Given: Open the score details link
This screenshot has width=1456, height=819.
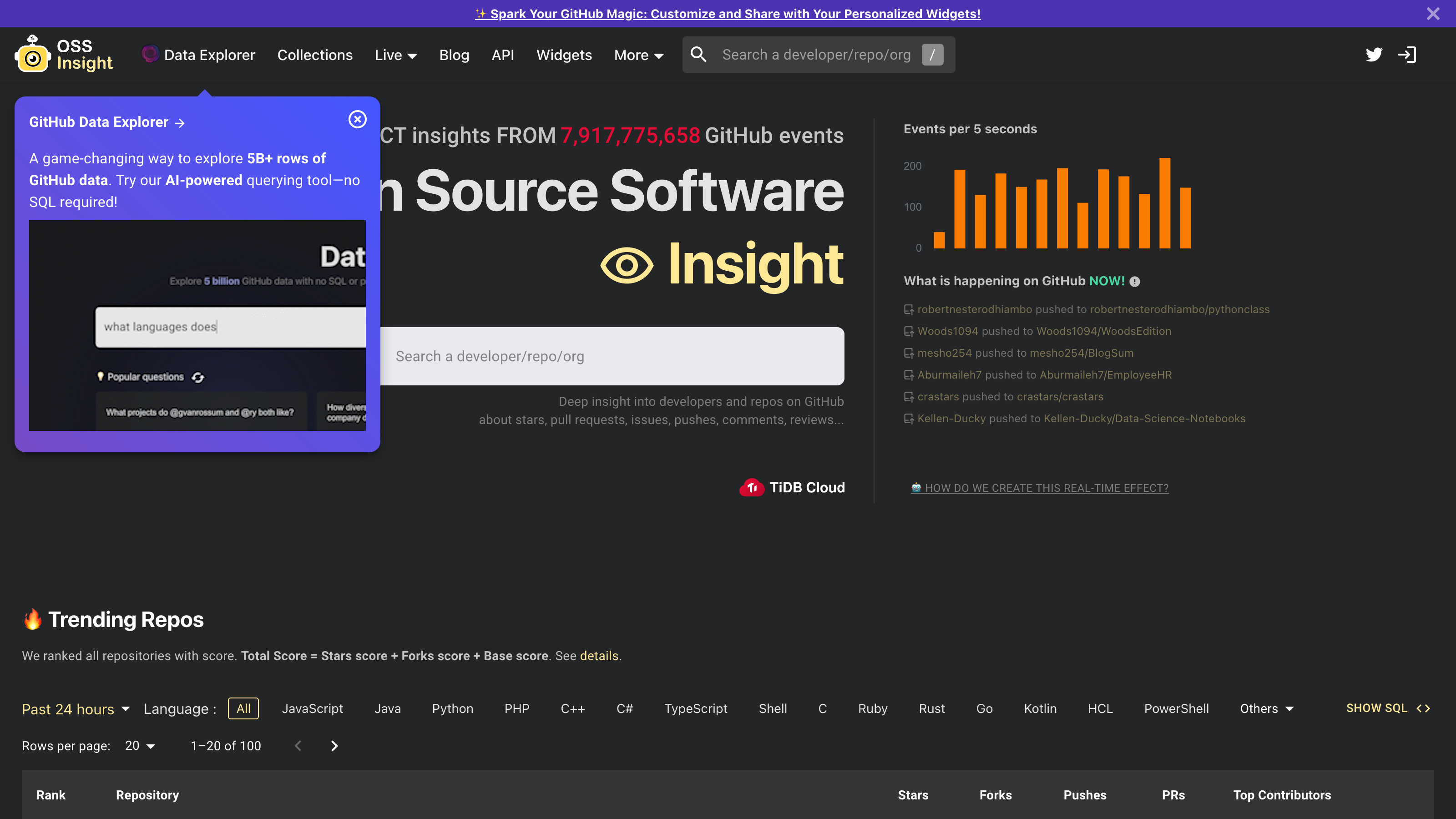Looking at the screenshot, I should point(599,656).
